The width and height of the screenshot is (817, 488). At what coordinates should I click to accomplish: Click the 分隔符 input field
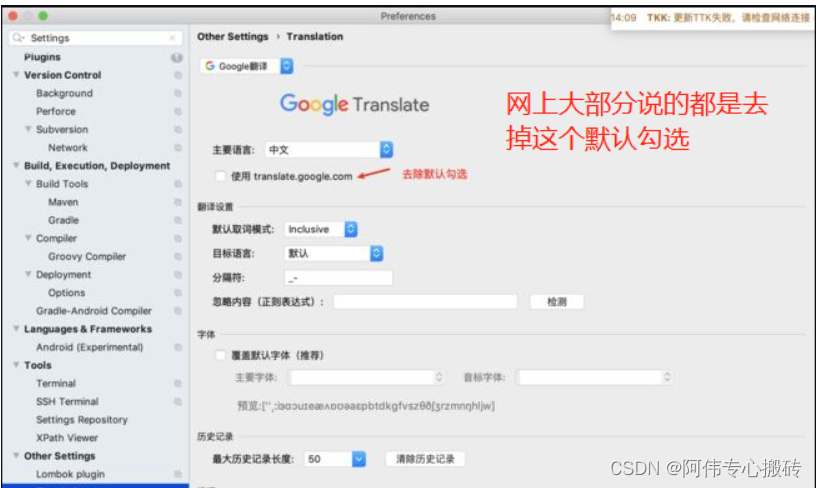tap(339, 278)
